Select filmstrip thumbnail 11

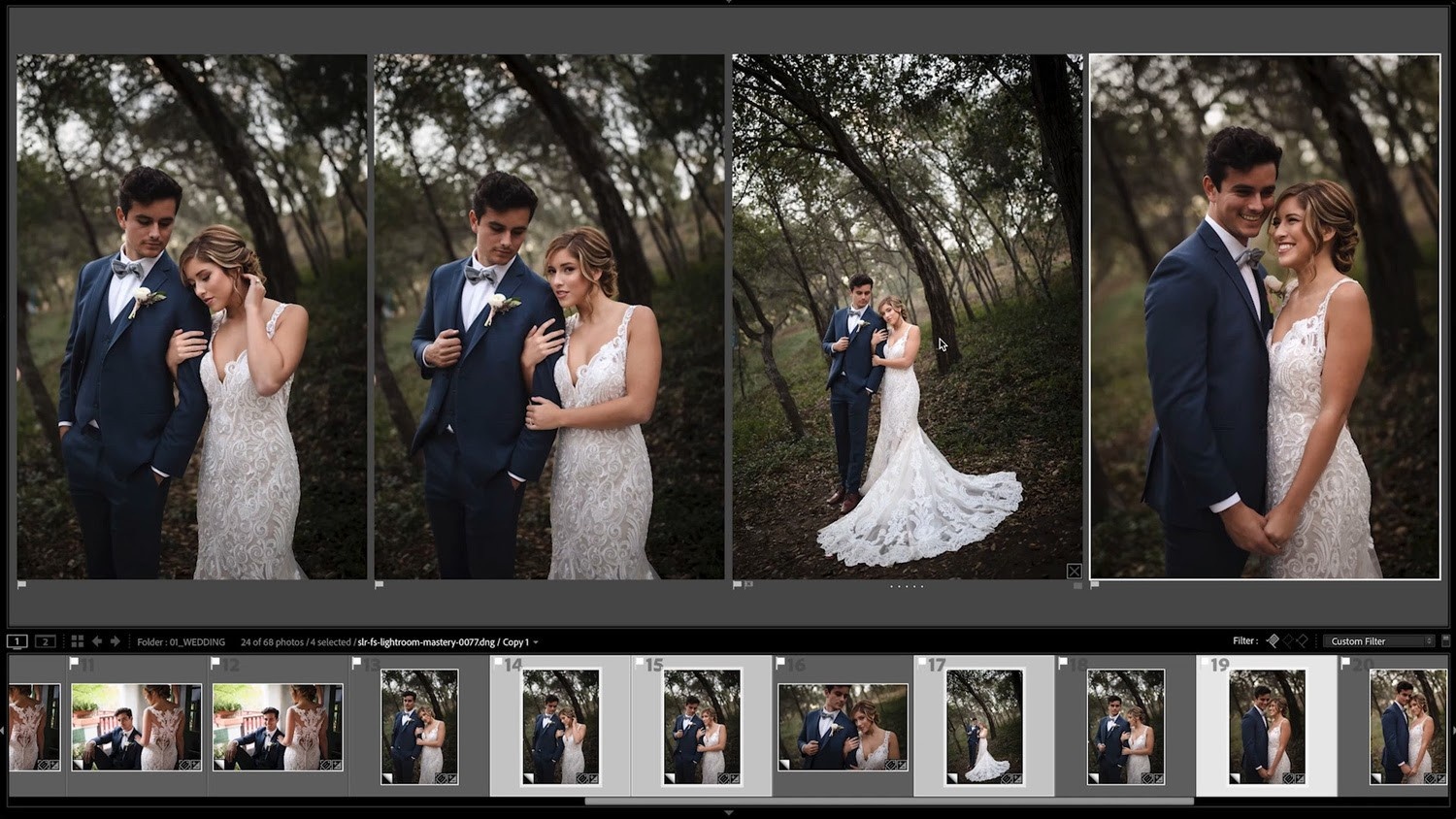(137, 728)
